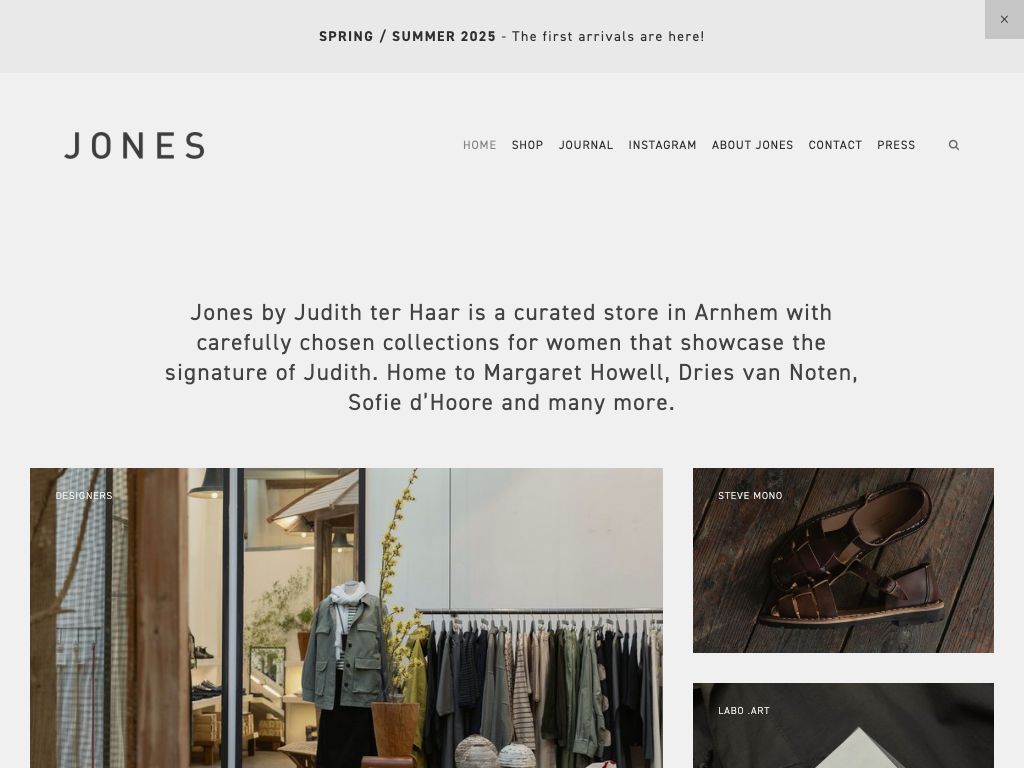This screenshot has height=768, width=1024.
Task: Dismiss the Spring / Summer announcement banner
Action: 1004,20
